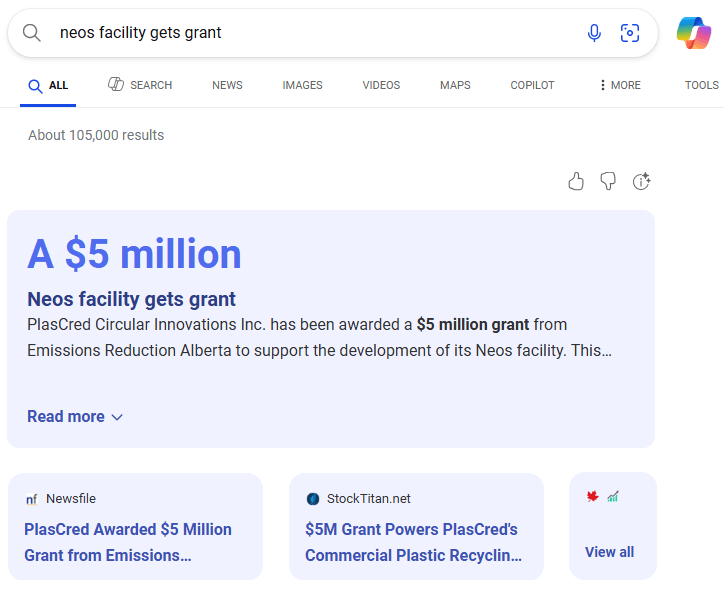Screen dimensions: 724x611
Task: Open $5M Grant Powers PlasCred's article link
Action: (413, 542)
